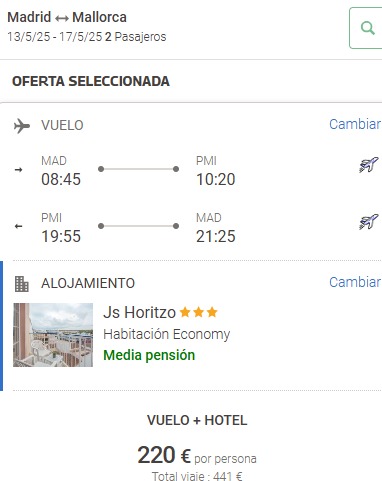Open the Js Horitzo hotel photo

pos(53,335)
